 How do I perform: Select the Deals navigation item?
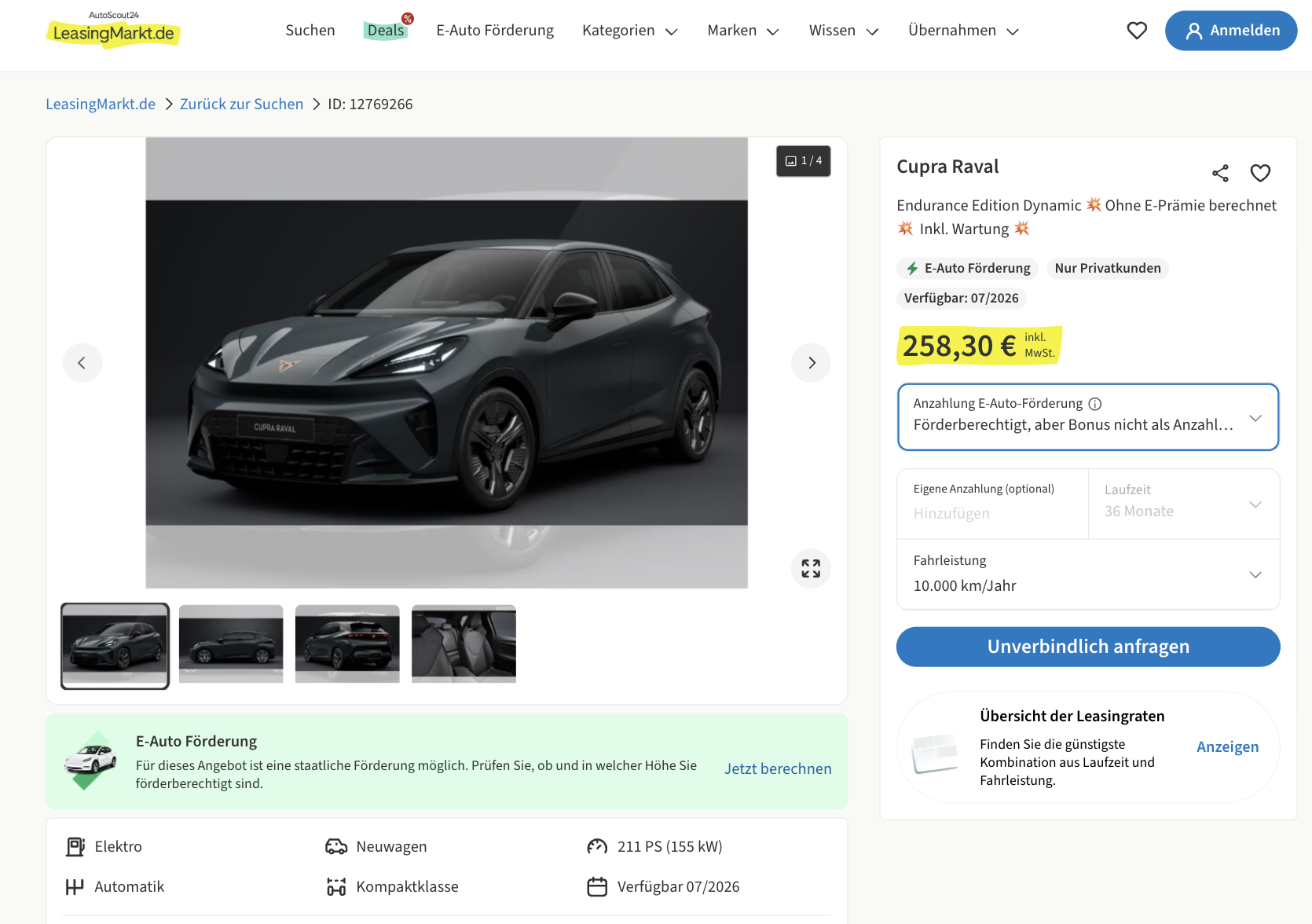[386, 31]
